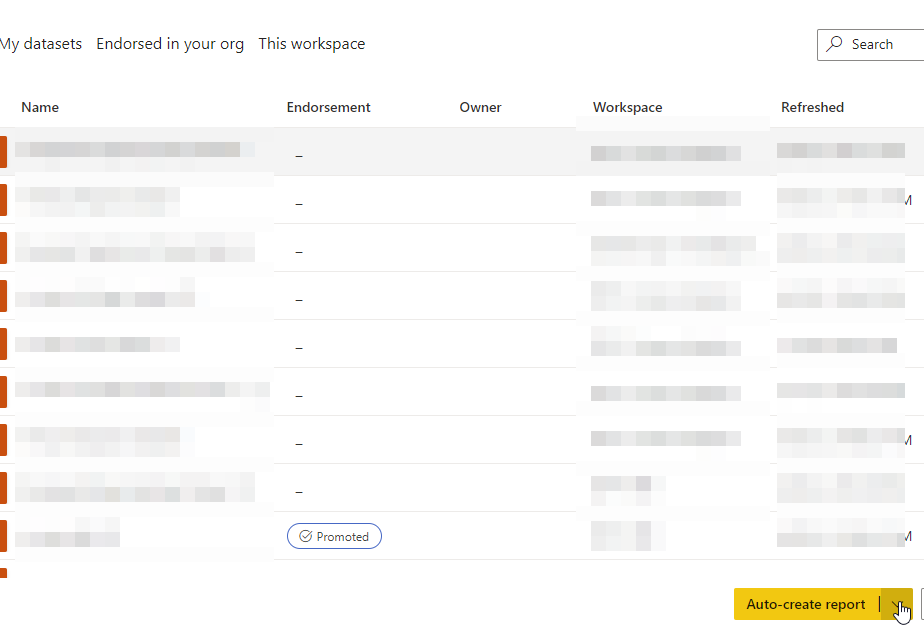Click the orange dataset icon in fourth row
The image size is (924, 640).
3,296
